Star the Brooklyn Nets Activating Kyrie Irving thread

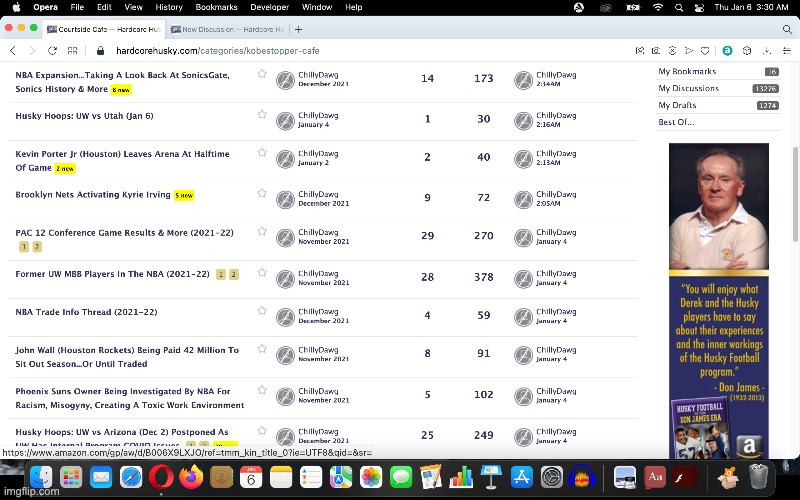tap(262, 194)
